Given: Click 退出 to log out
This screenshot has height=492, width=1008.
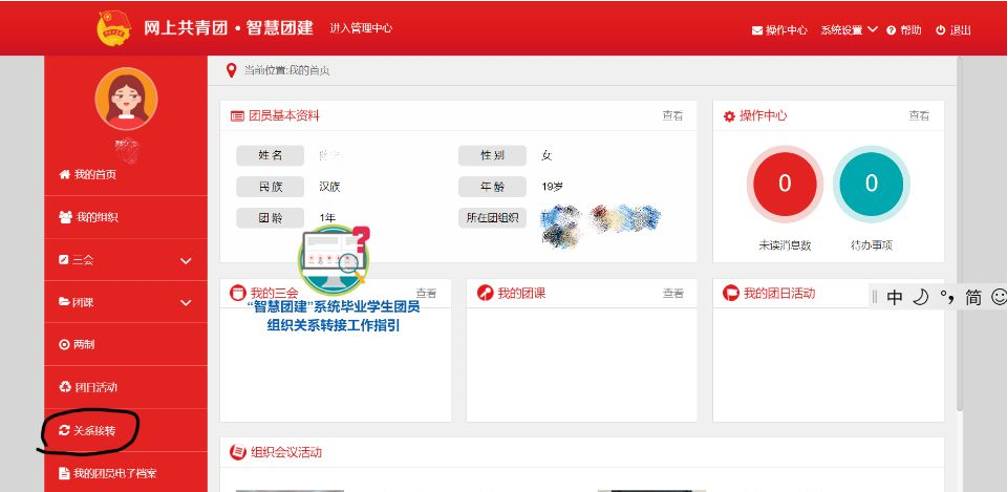Looking at the screenshot, I should 953,30.
